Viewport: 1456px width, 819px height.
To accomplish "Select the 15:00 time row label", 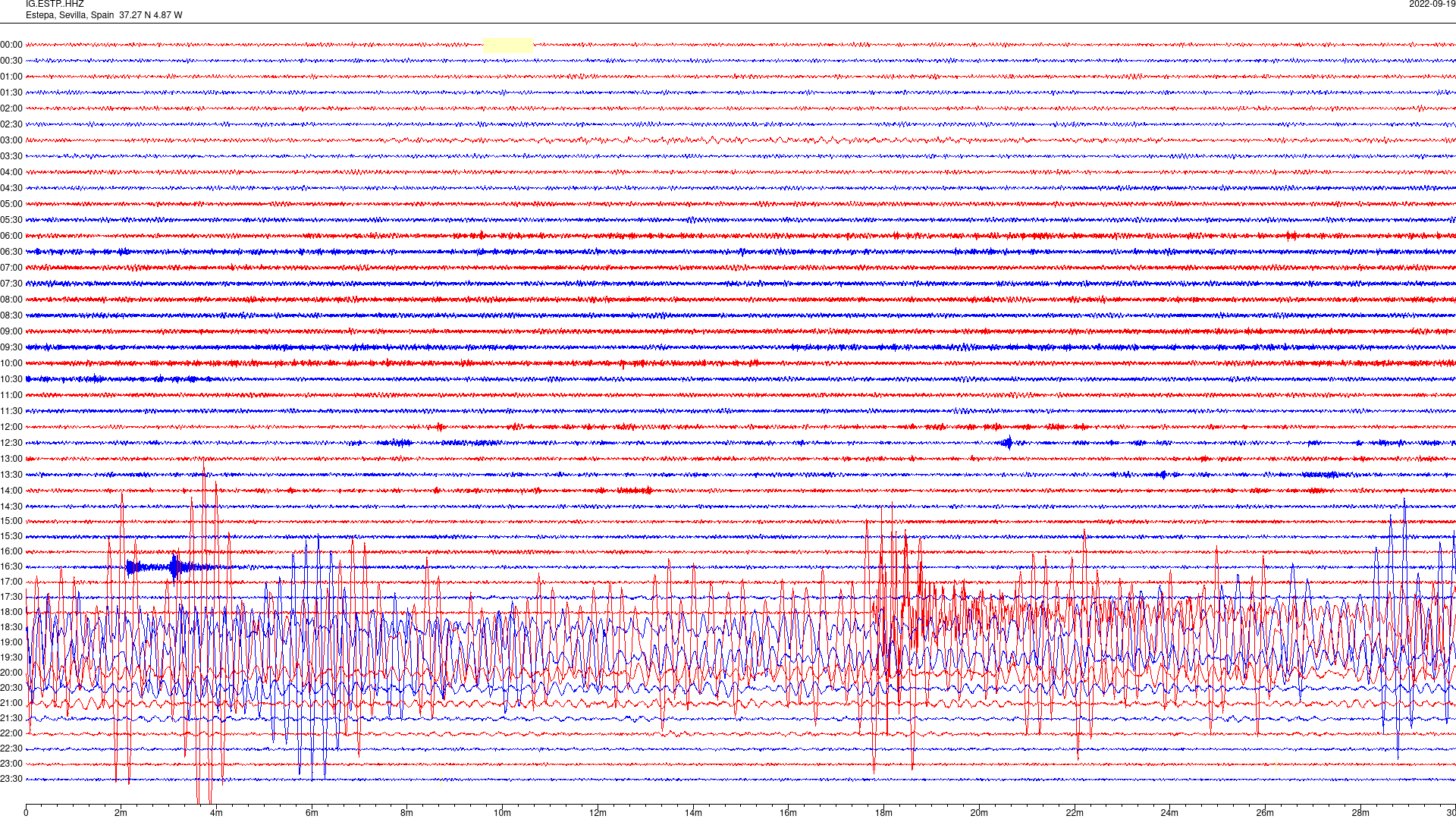I will [x=11, y=521].
